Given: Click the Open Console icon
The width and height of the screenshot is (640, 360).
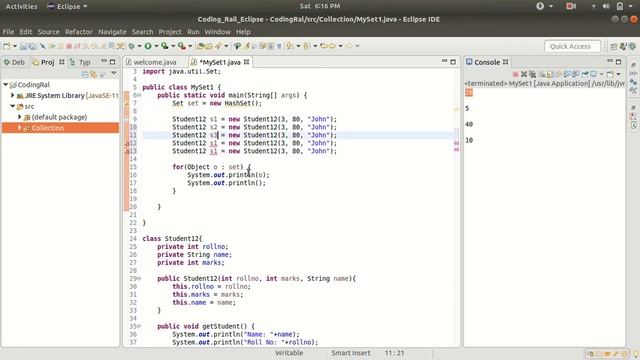Looking at the screenshot, I should click(610, 74).
